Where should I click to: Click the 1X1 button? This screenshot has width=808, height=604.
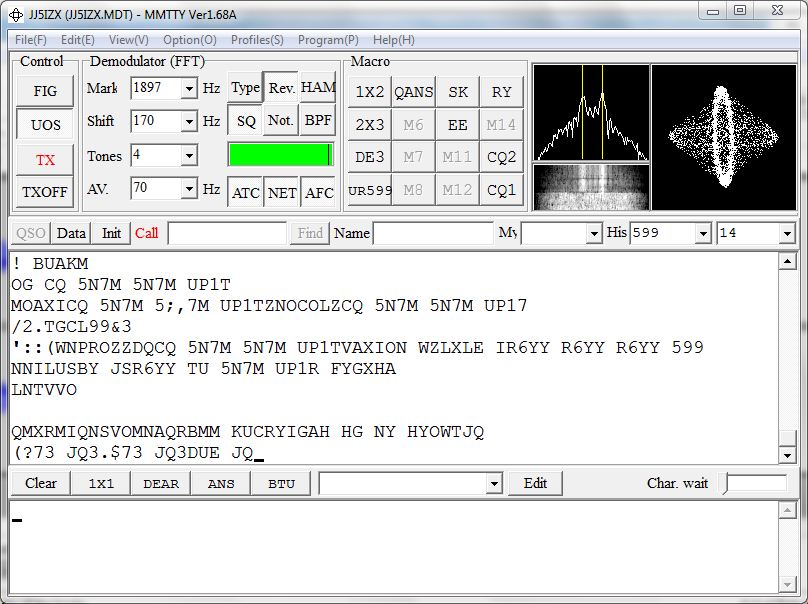click(x=100, y=483)
